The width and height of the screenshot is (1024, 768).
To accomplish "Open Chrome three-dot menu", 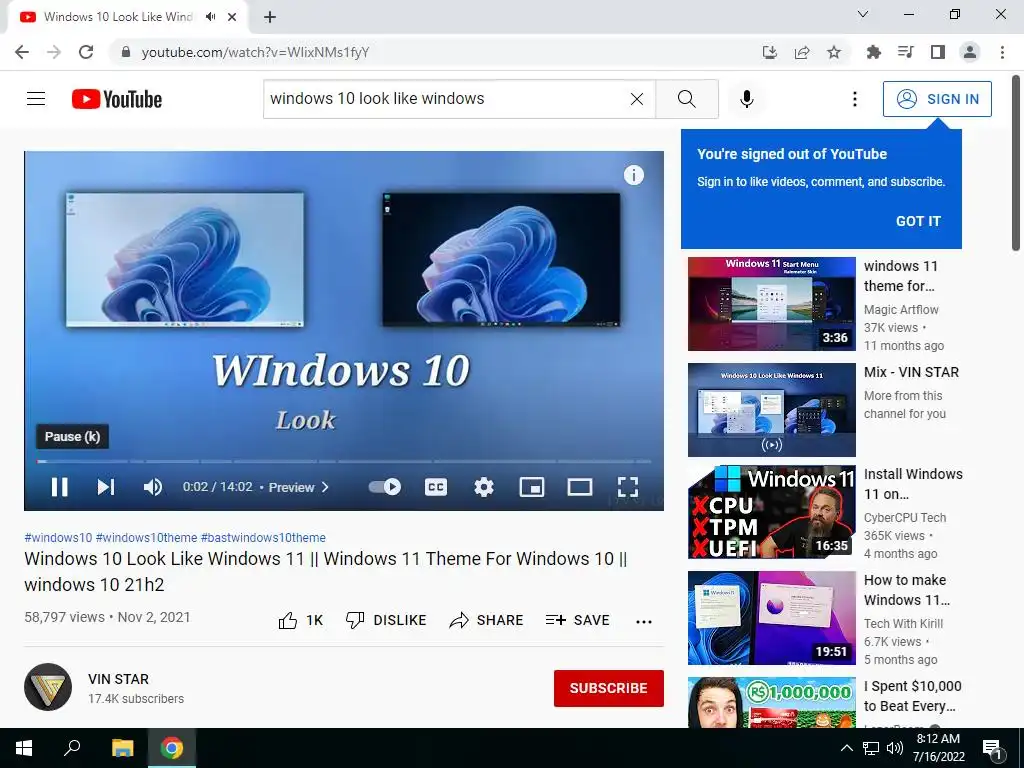I will [1002, 52].
